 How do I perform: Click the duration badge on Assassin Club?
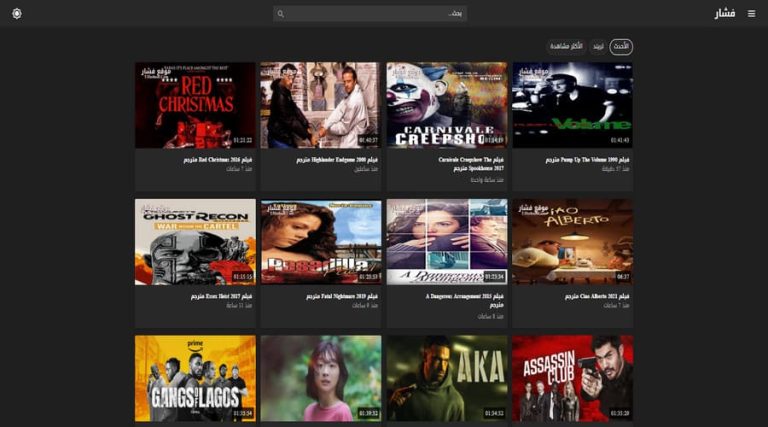click(620, 413)
